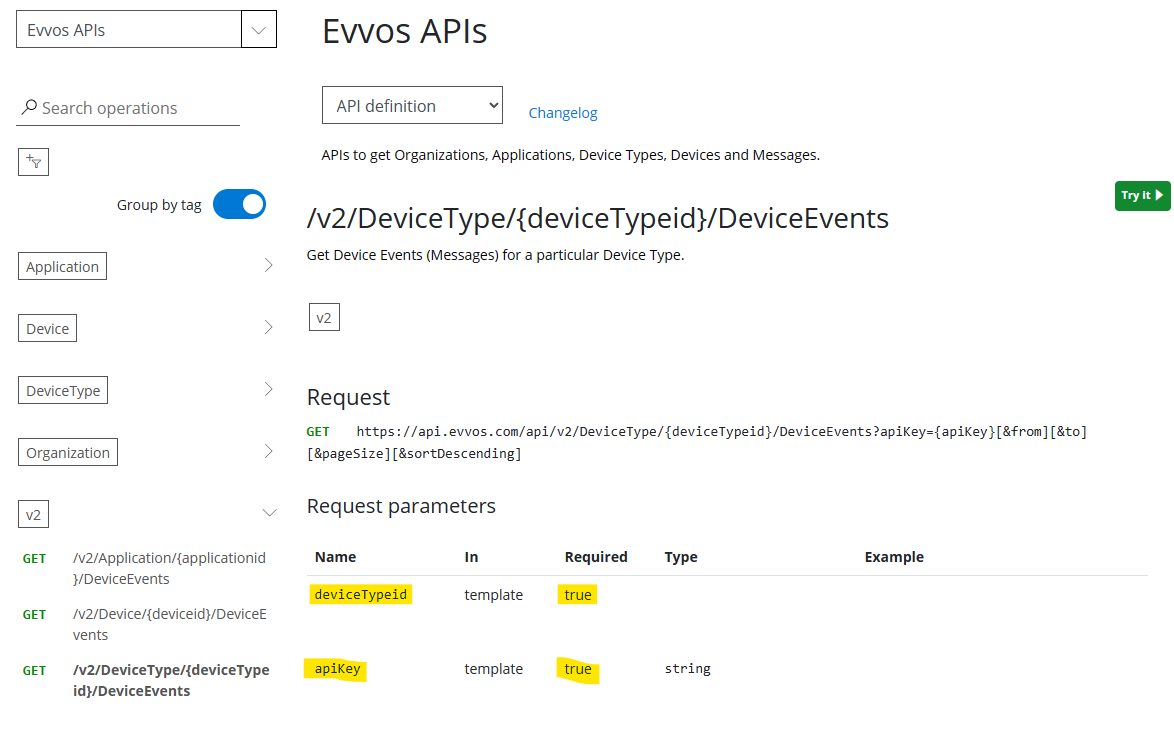
Task: Click the Type column header
Action: [x=681, y=557]
